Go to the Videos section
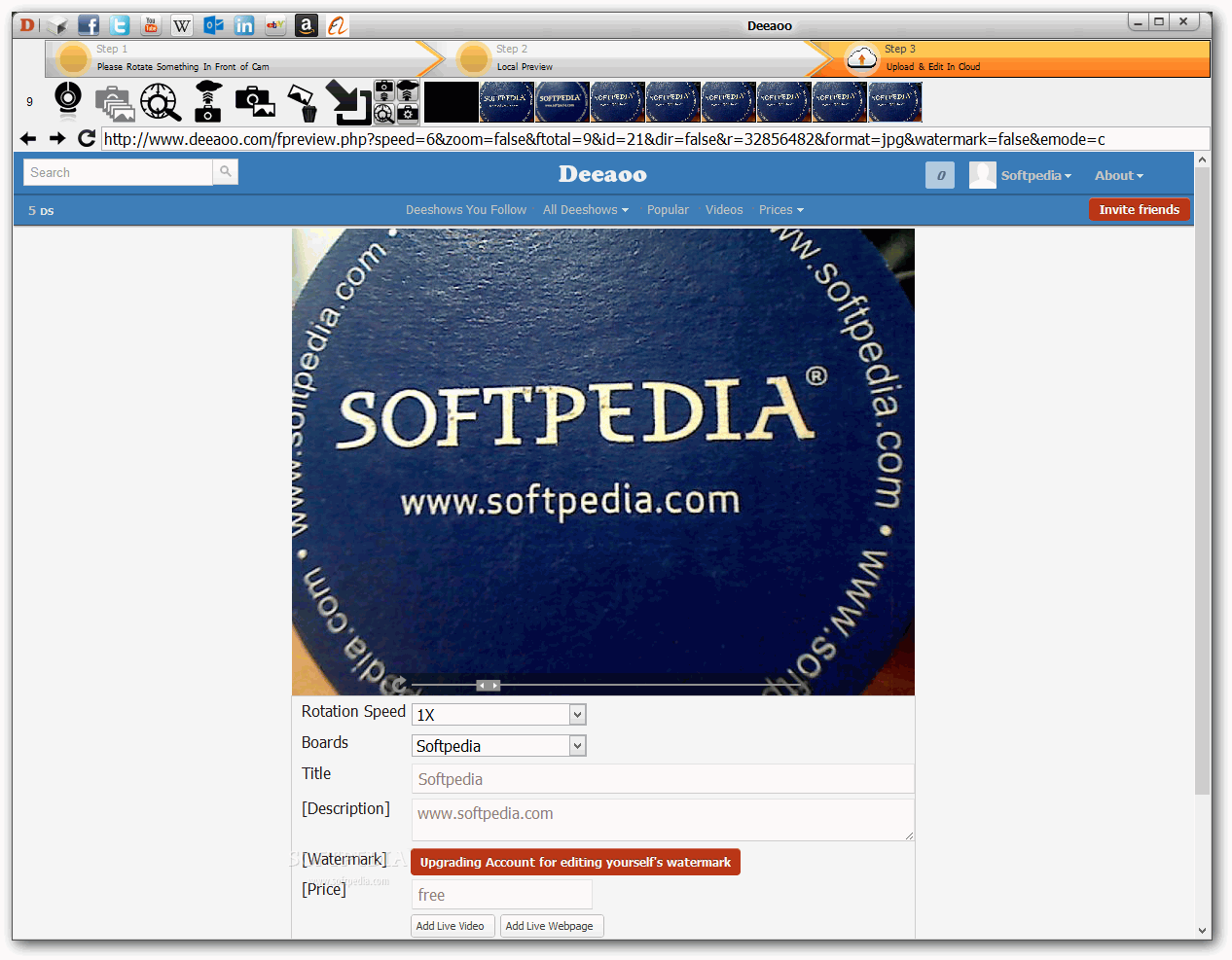 tap(724, 210)
